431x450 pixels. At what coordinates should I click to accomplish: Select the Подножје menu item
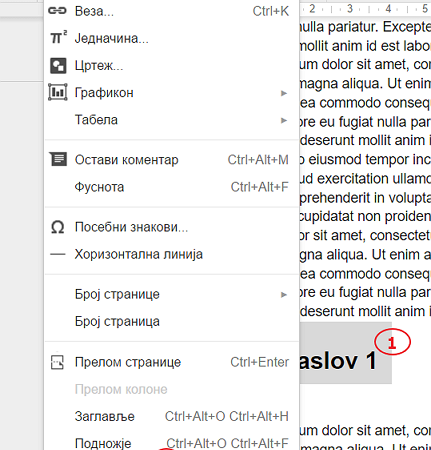[172, 443]
